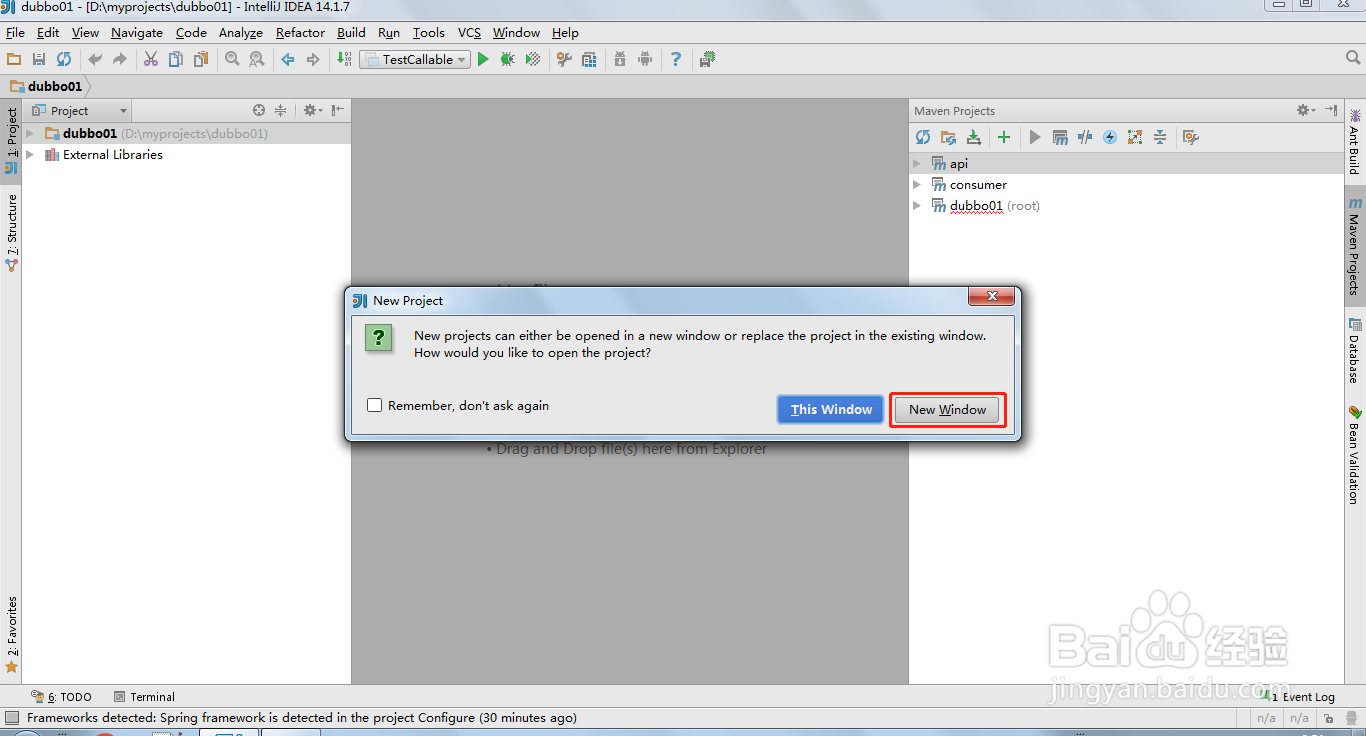
Task: Click the Forward navigation arrow
Action: click(x=313, y=60)
